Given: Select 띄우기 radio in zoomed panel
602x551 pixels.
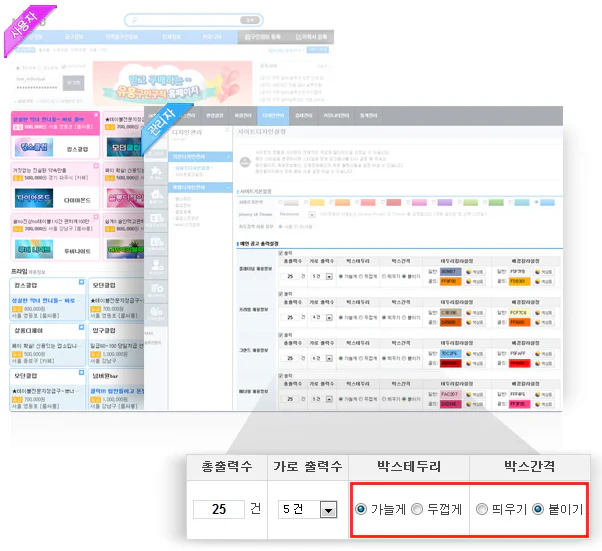Looking at the screenshot, I should [481, 509].
